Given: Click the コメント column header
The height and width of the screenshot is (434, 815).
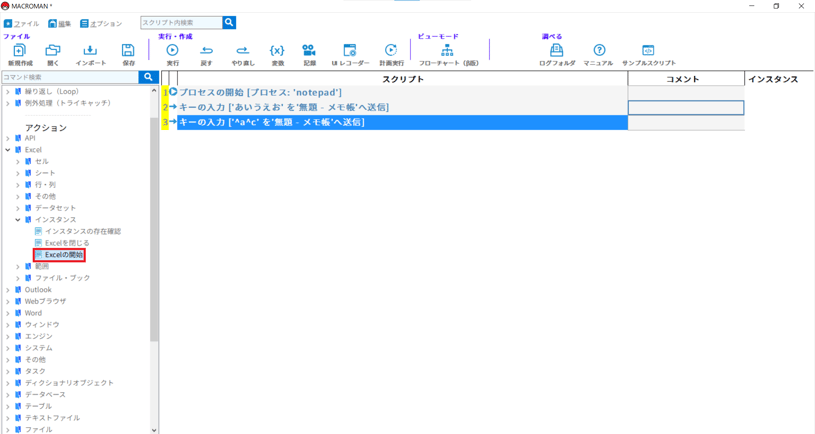Looking at the screenshot, I should (x=686, y=79).
